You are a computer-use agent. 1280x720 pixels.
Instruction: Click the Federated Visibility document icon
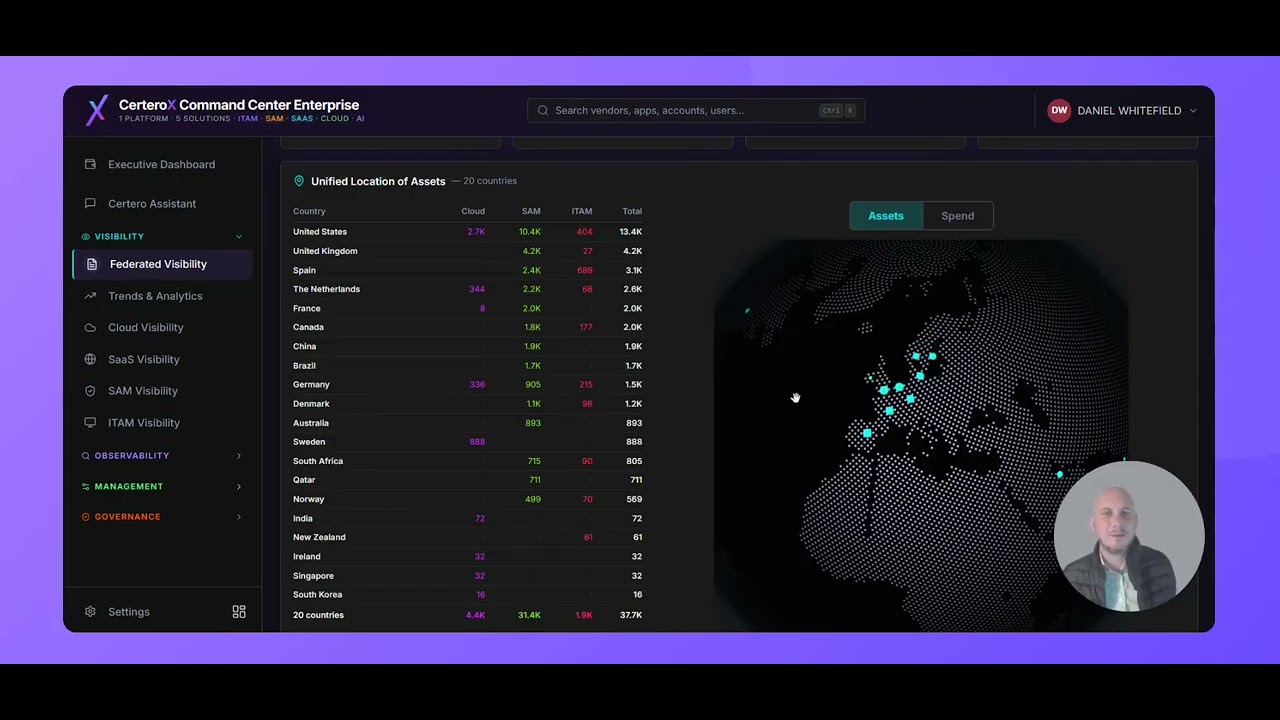coord(92,264)
